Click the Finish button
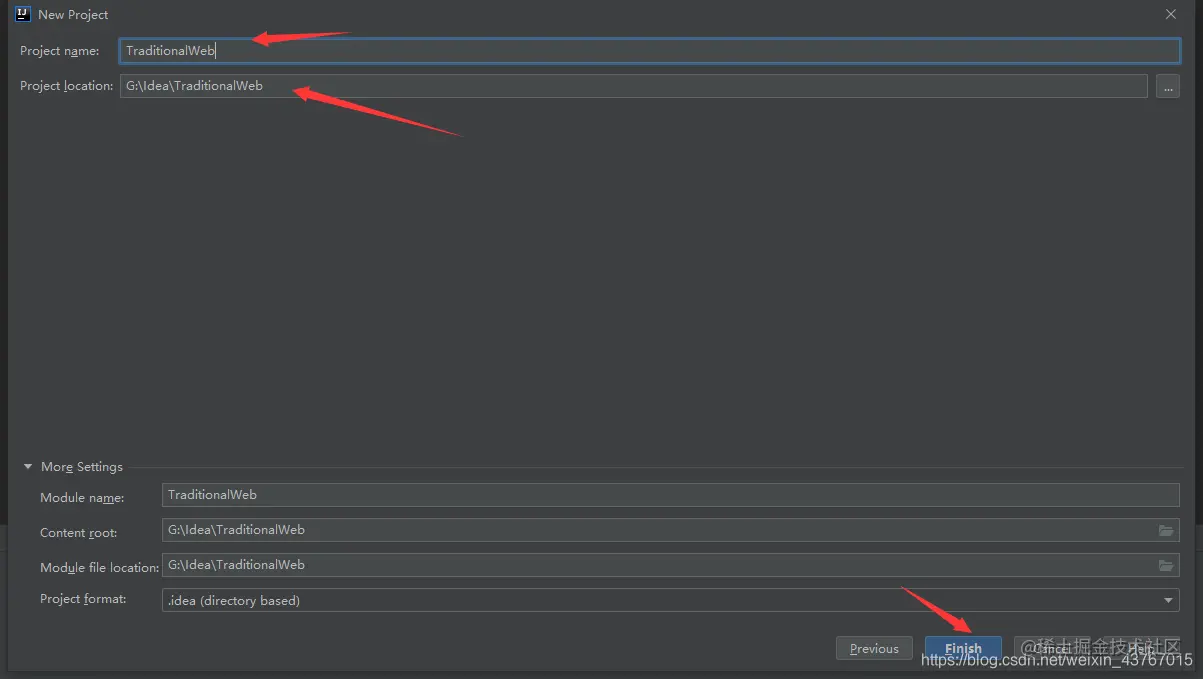 963,649
